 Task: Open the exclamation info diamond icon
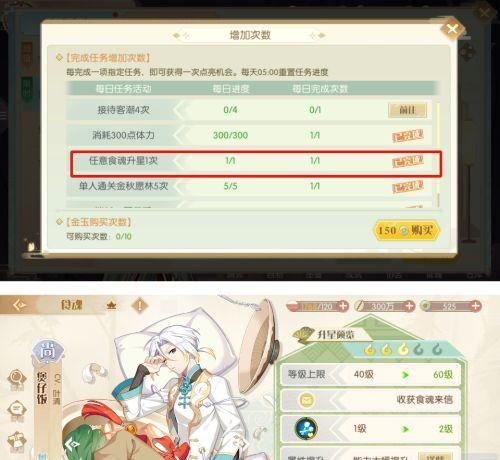[140, 305]
